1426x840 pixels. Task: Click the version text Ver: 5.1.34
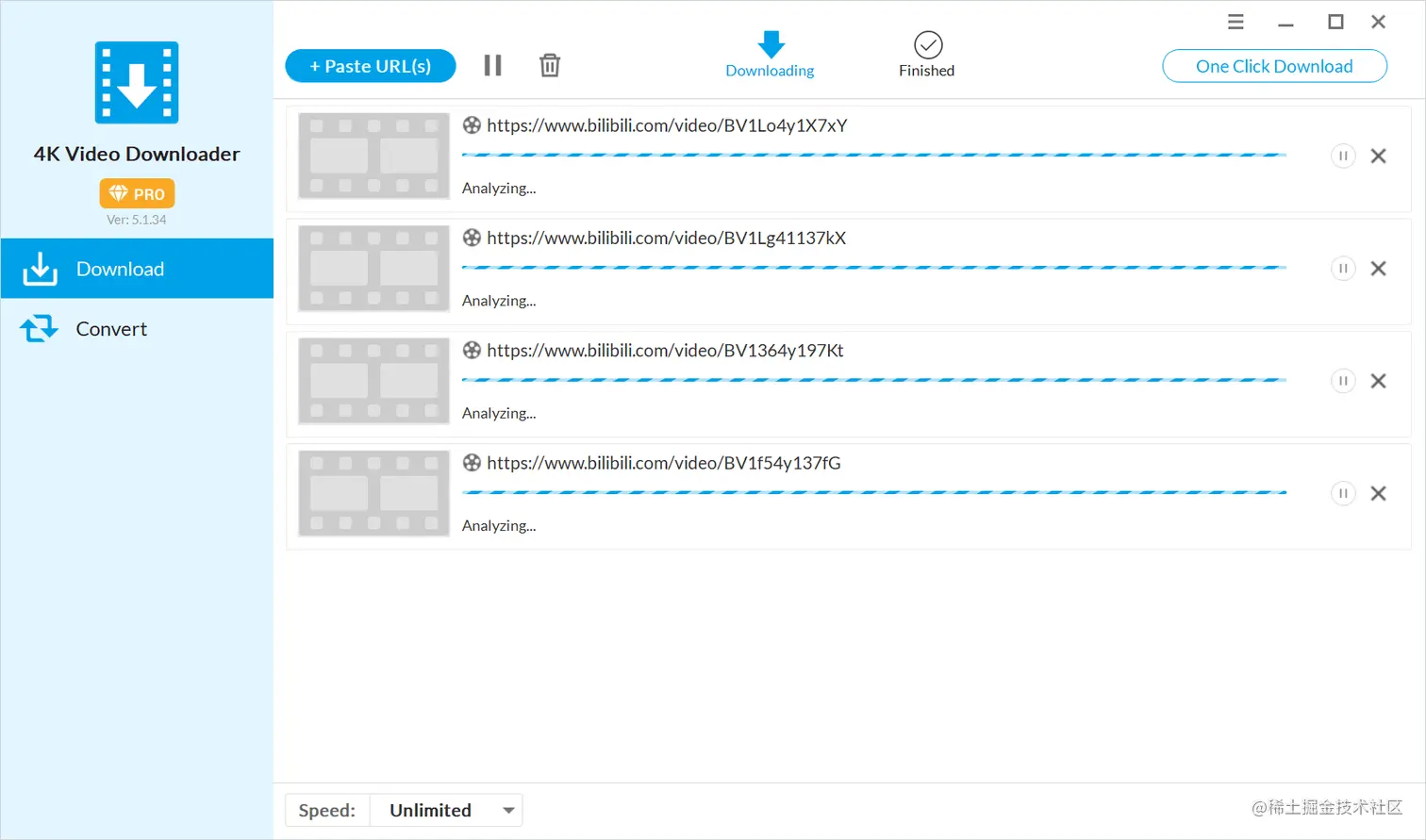pyautogui.click(x=137, y=220)
